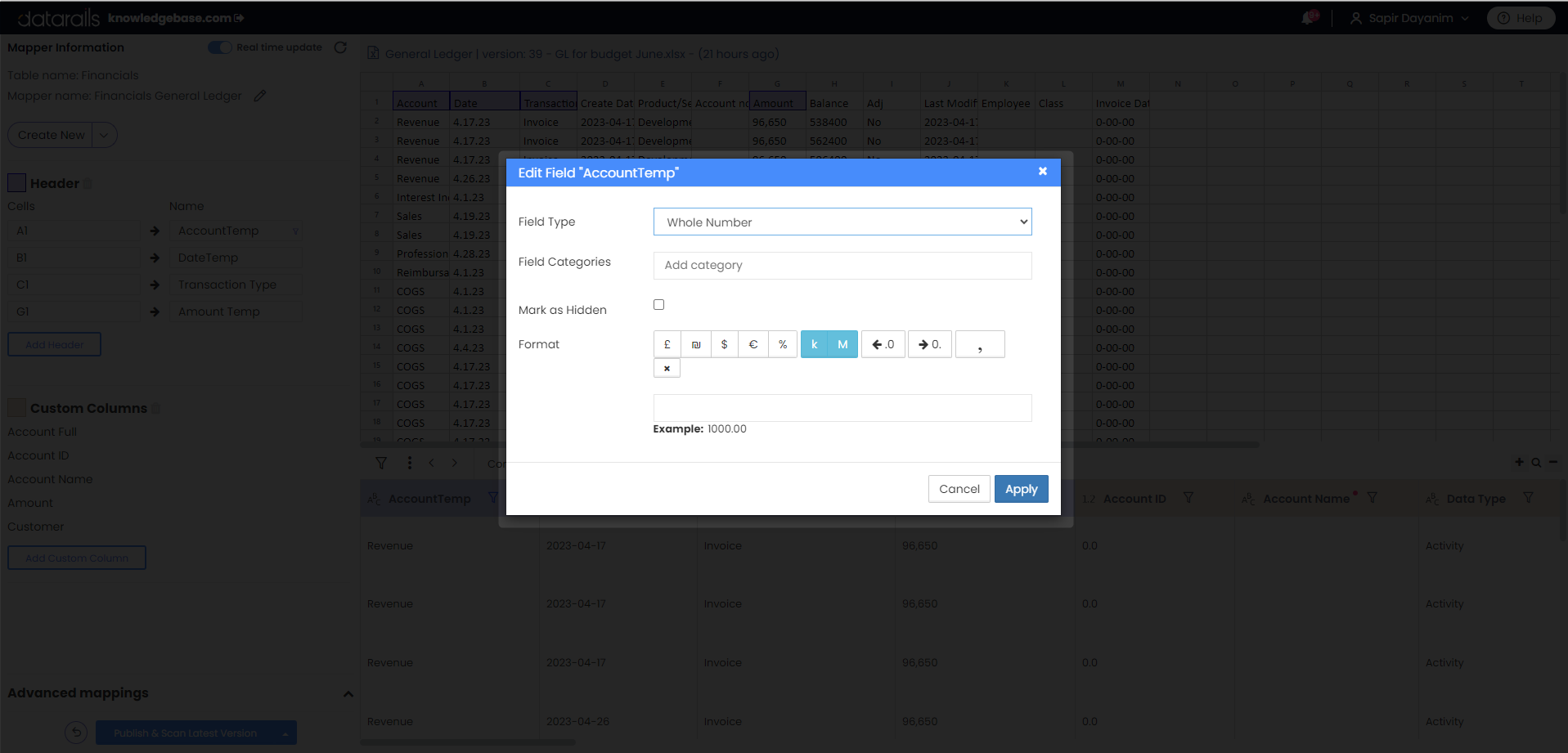Select Customer custom column
Viewport: 1568px width, 753px height.
pos(35,527)
